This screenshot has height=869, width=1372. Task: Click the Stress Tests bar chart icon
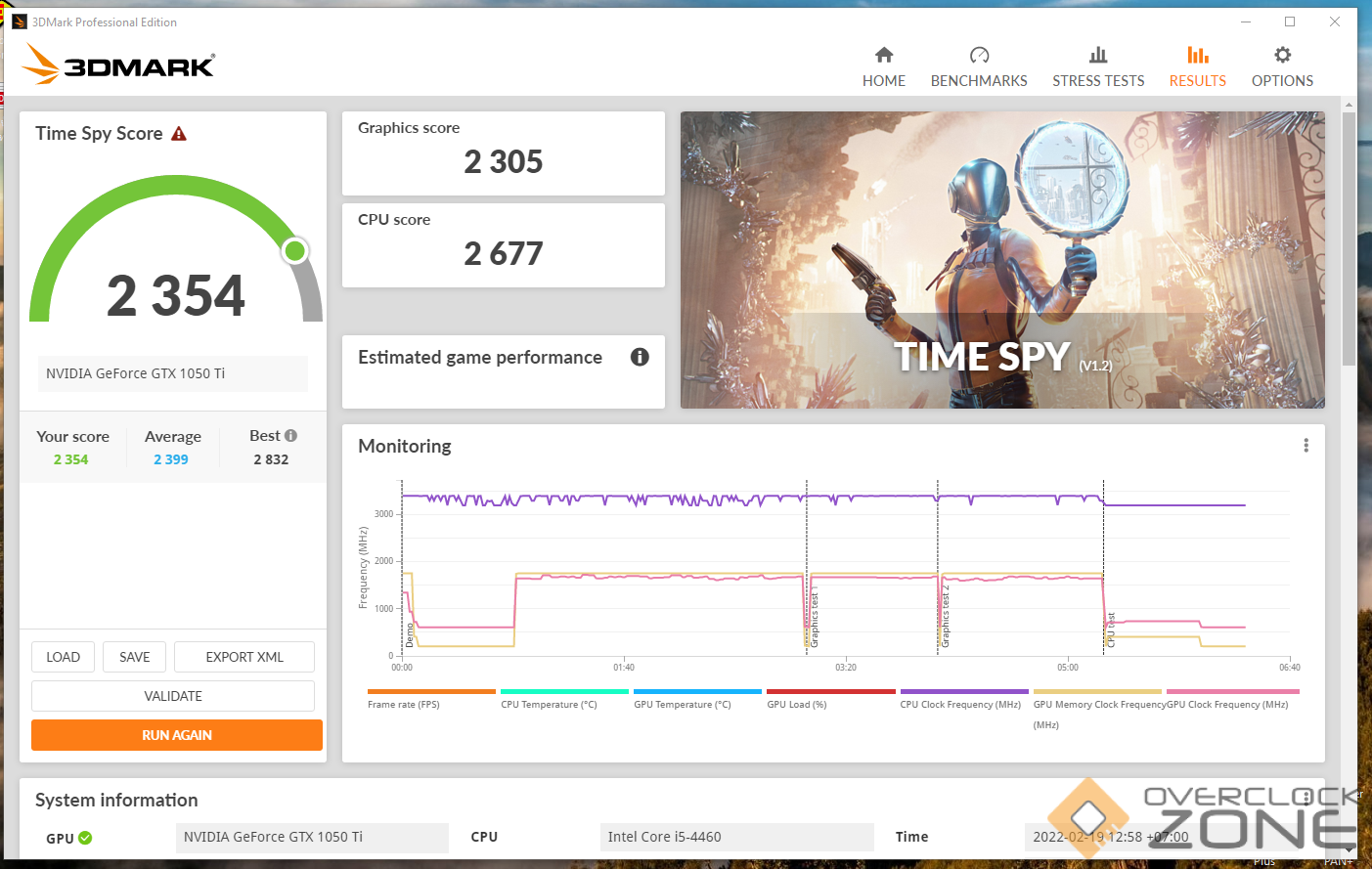1098,55
